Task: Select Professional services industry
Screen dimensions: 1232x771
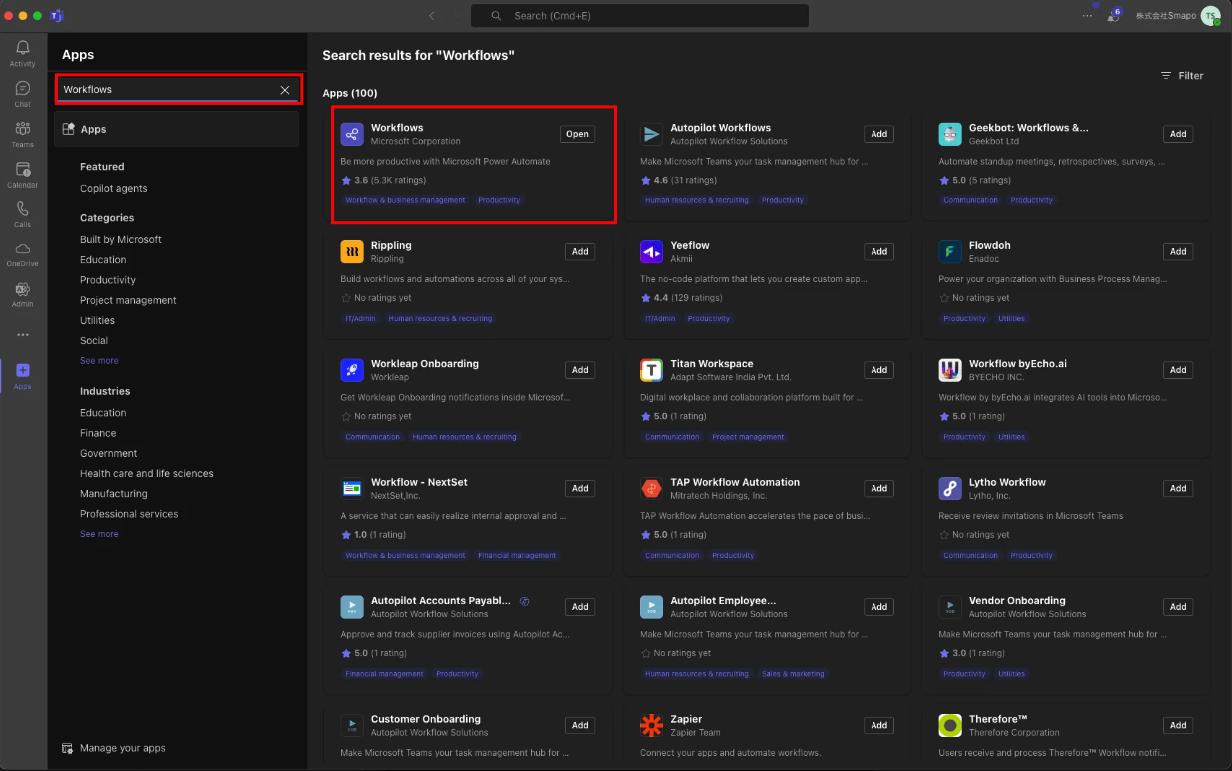Action: tap(129, 514)
